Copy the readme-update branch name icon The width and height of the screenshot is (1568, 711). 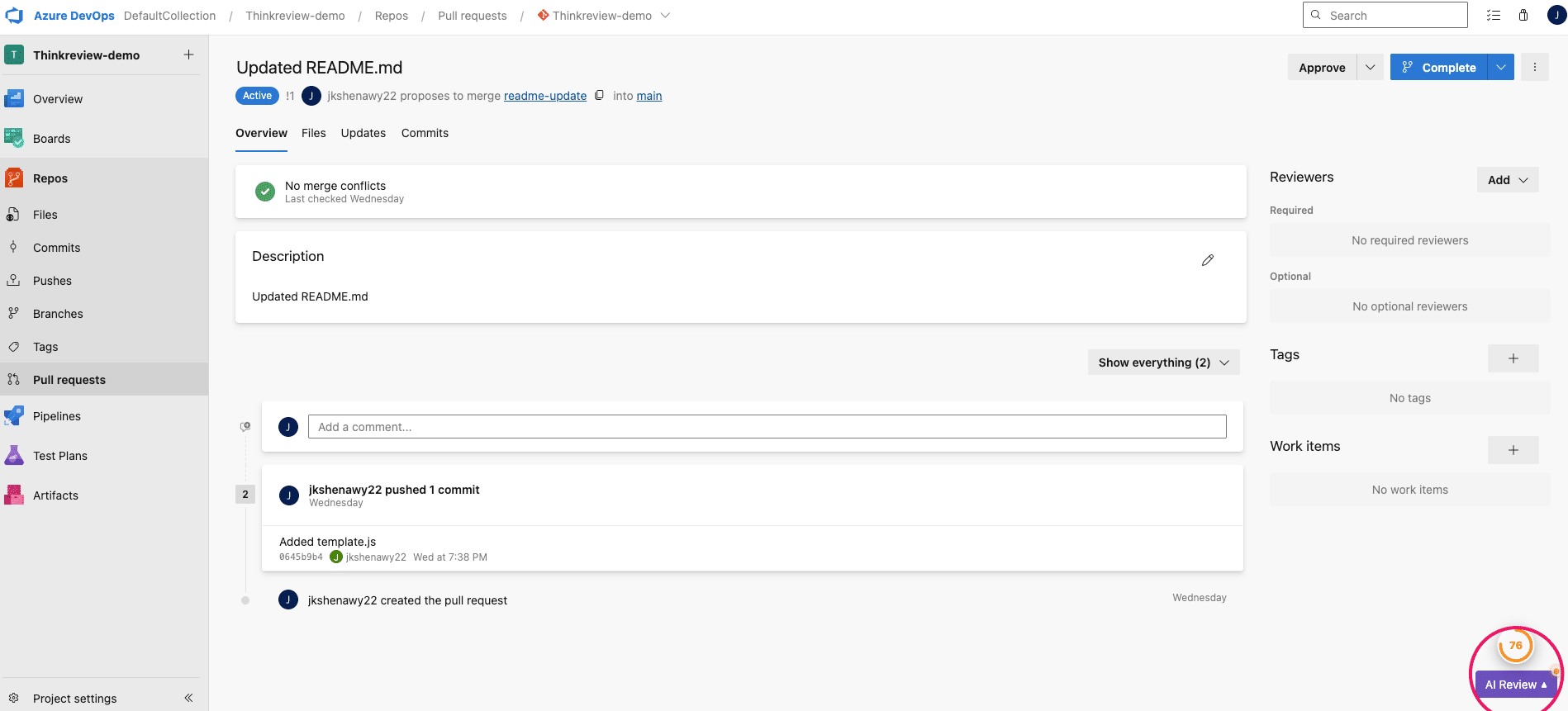(x=600, y=96)
